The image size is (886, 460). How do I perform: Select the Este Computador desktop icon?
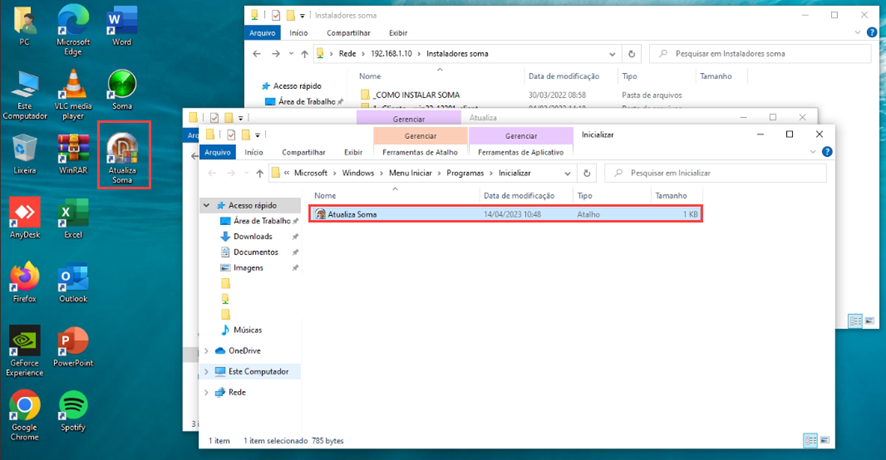pos(24,95)
